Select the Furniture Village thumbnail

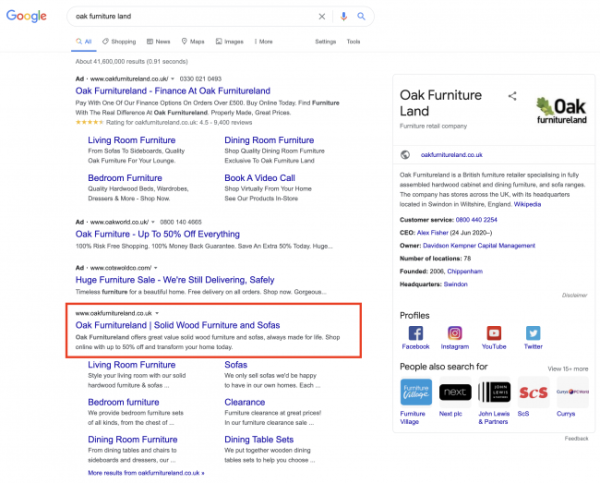415,391
